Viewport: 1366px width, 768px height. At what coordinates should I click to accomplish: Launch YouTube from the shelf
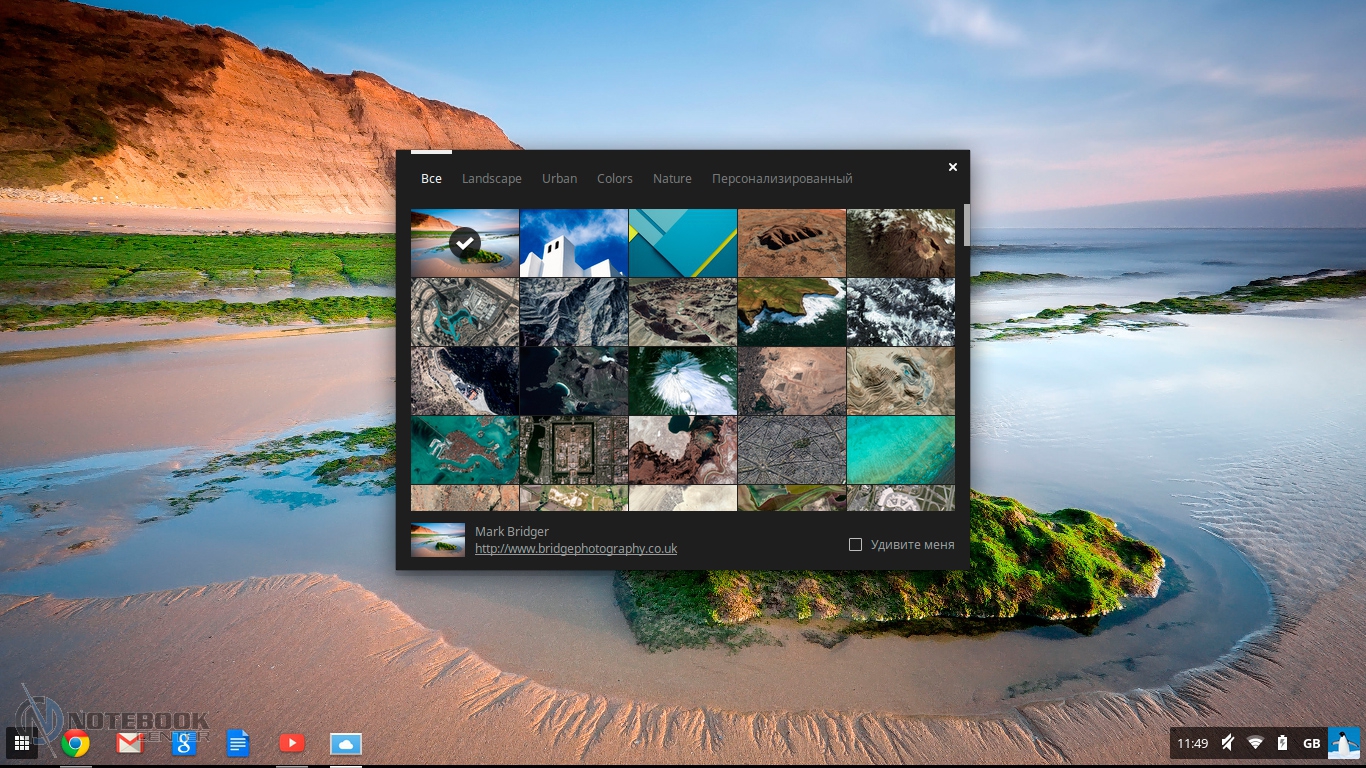click(x=291, y=743)
